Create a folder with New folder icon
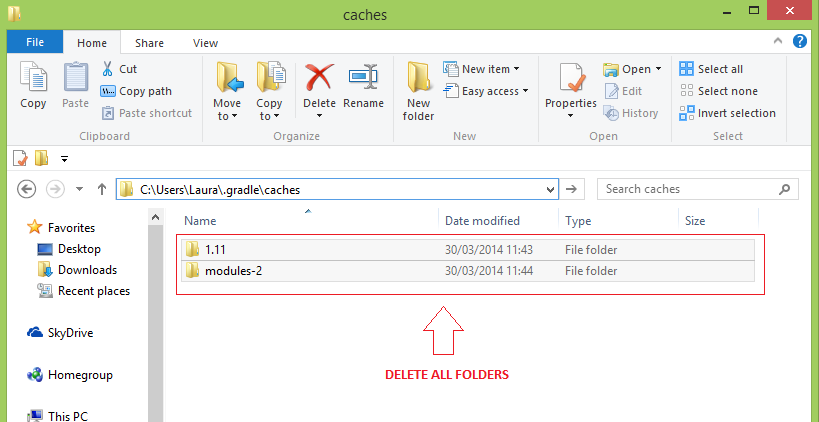The height and width of the screenshot is (422, 819). click(418, 80)
